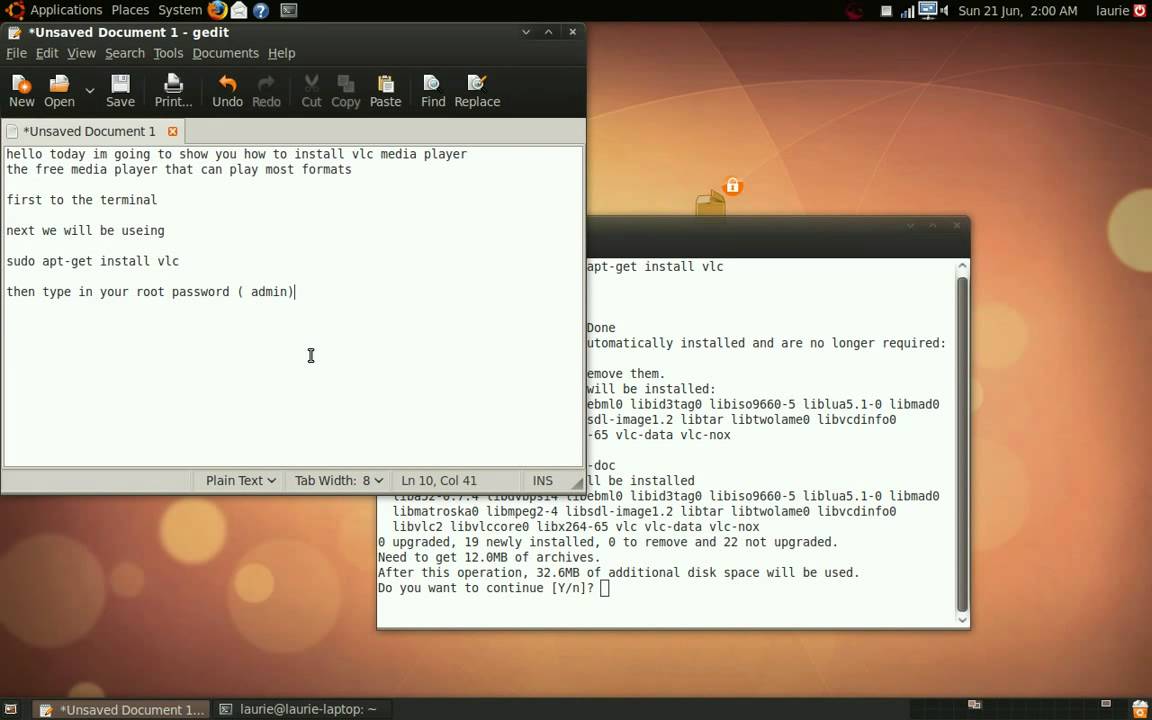This screenshot has width=1152, height=720.
Task: Click the terminal scrollbar up arrow
Action: coord(962,266)
